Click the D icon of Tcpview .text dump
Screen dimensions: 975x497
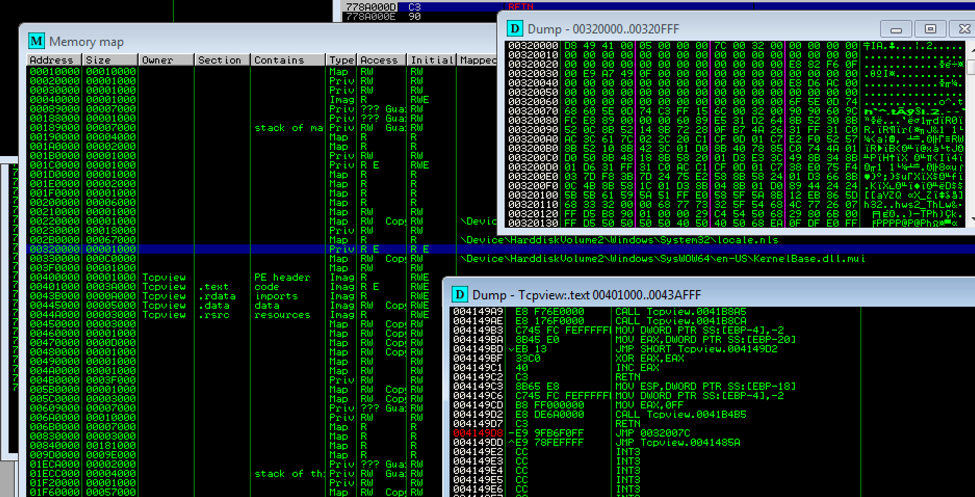(x=459, y=294)
